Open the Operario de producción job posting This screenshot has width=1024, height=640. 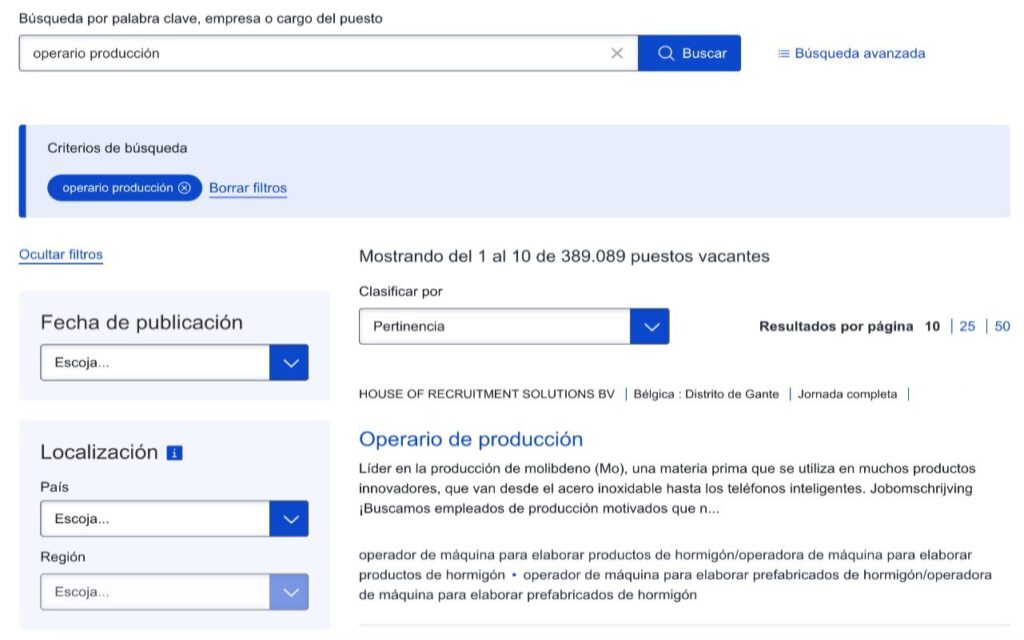471,439
